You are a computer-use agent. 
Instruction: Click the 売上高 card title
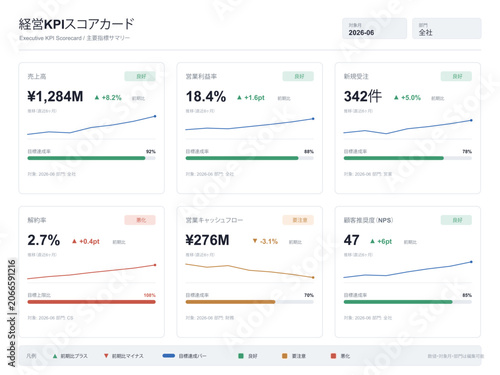point(37,76)
